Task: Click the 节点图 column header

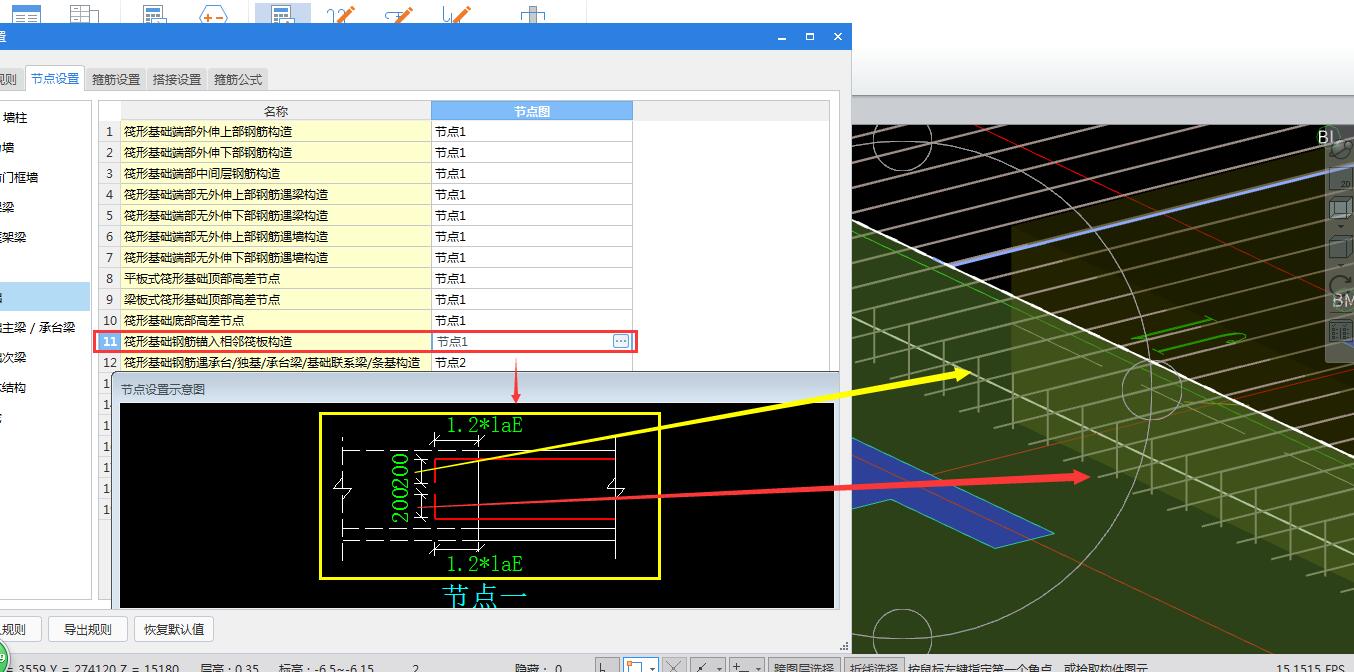Action: (x=532, y=111)
